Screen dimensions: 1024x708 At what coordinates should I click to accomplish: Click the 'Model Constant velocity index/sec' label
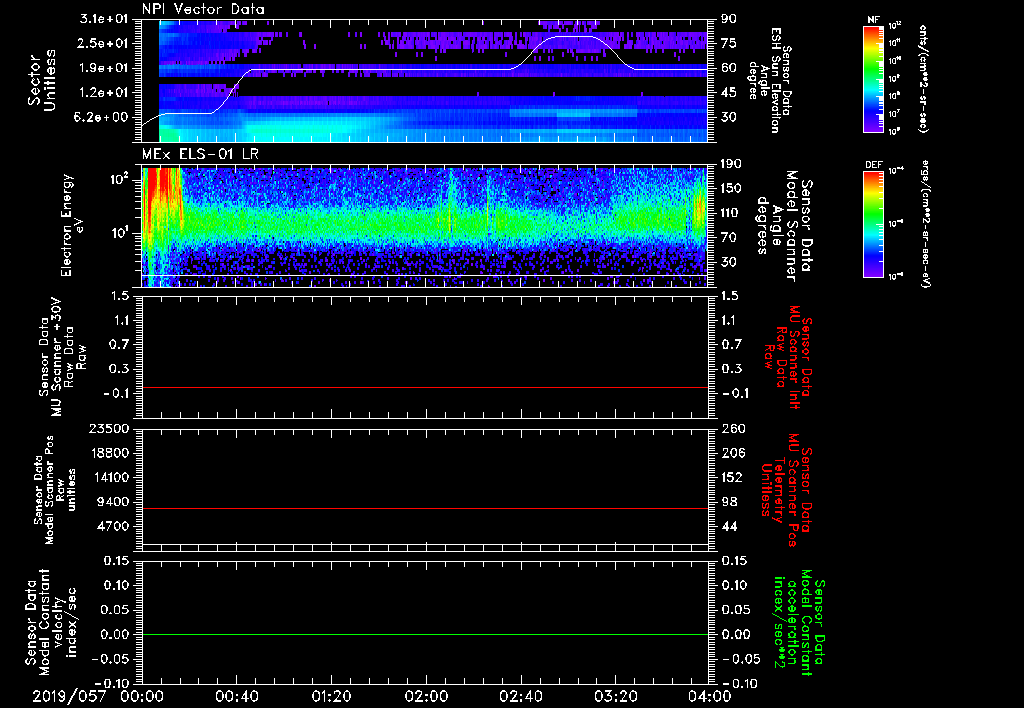pos(51,620)
